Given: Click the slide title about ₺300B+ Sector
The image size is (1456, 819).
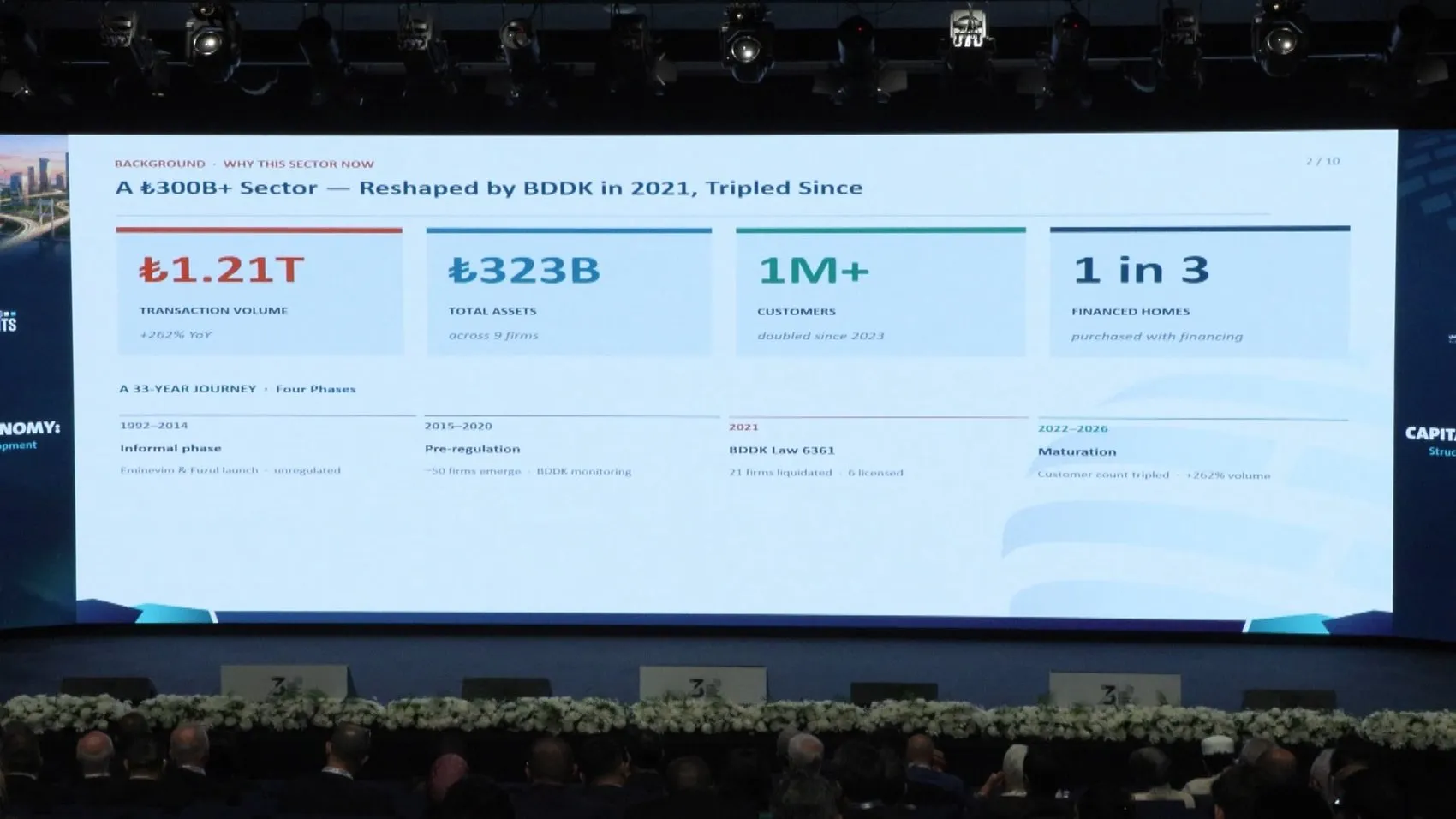Looking at the screenshot, I should tap(489, 188).
